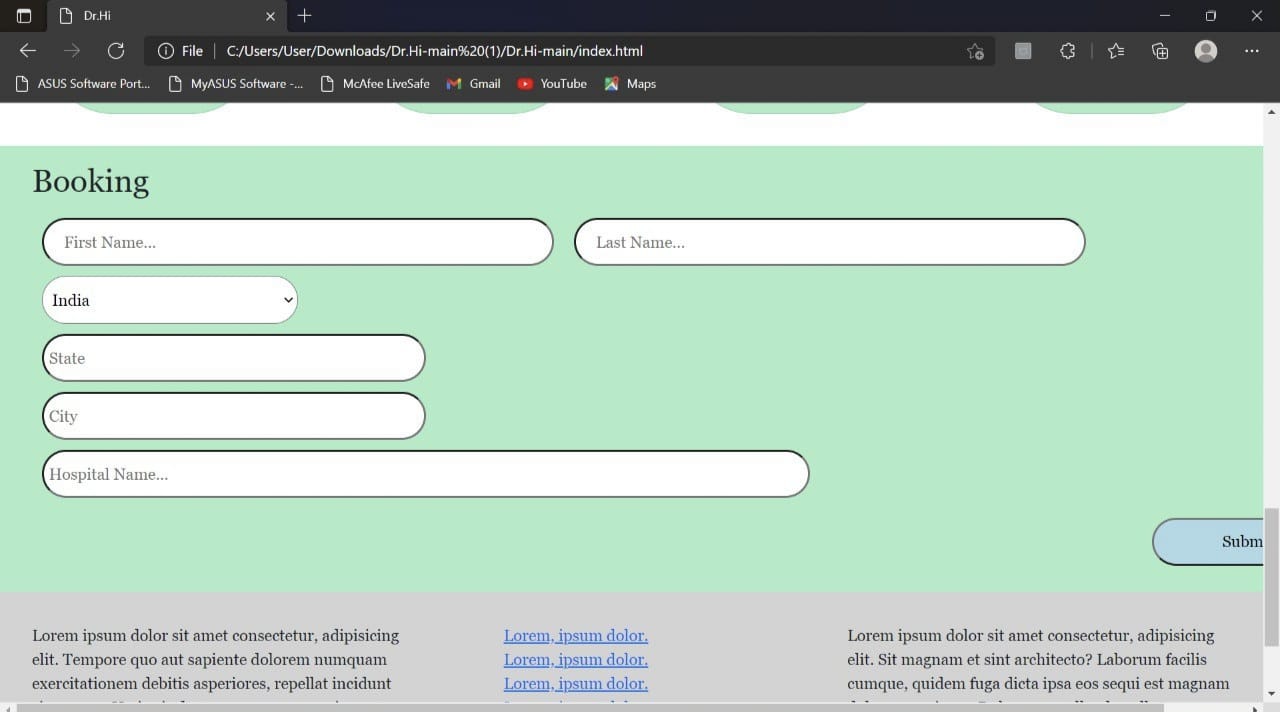Open the Collections icon
This screenshot has height=712, width=1280.
(1160, 51)
